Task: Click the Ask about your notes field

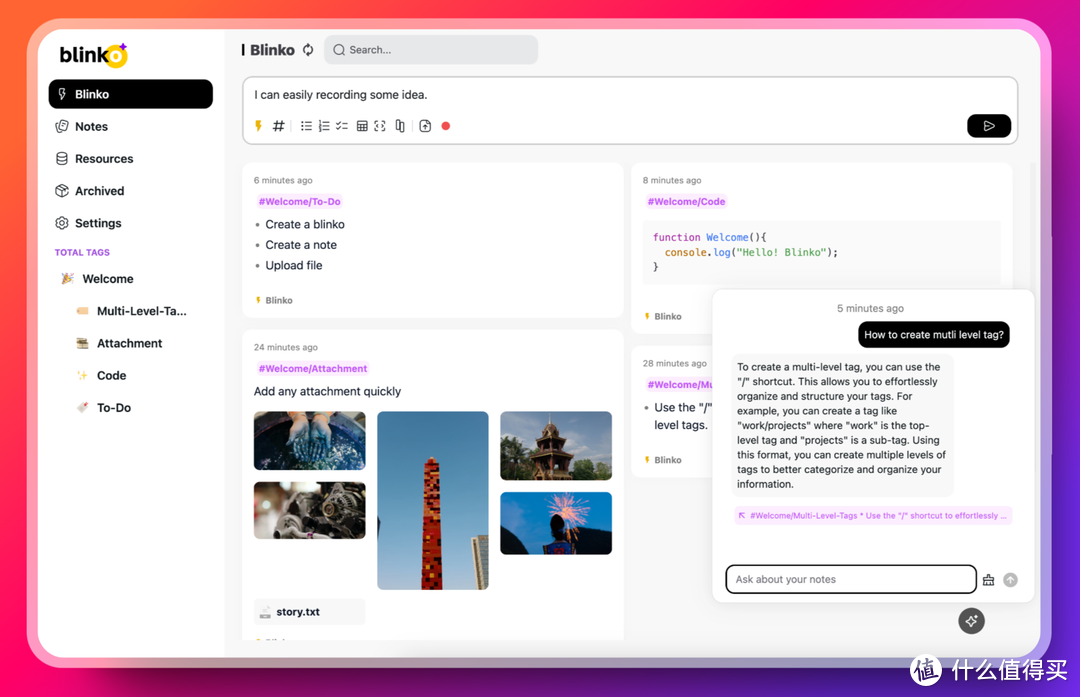Action: (850, 580)
